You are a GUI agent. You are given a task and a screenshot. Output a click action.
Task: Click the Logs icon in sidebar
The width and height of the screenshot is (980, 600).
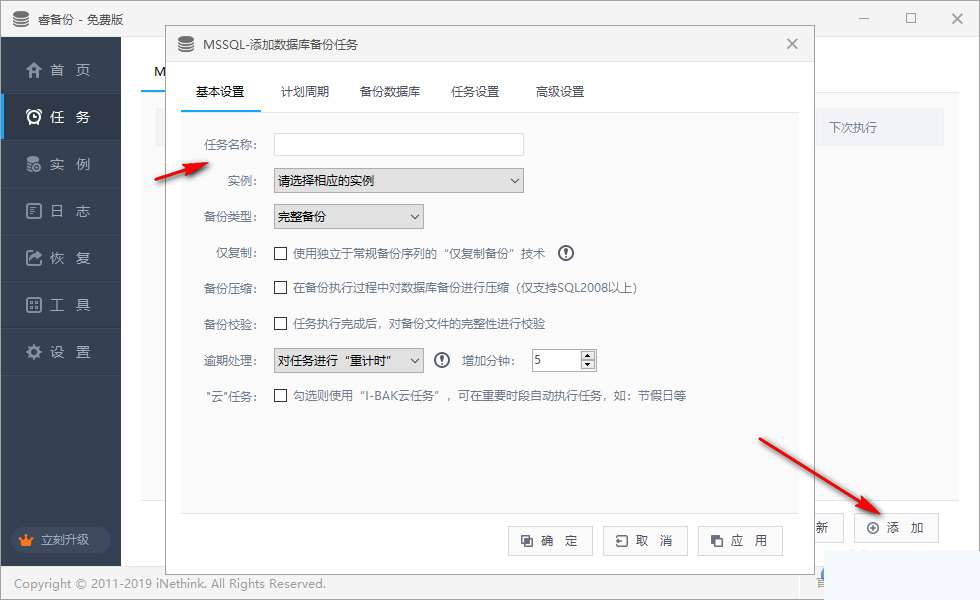click(34, 211)
